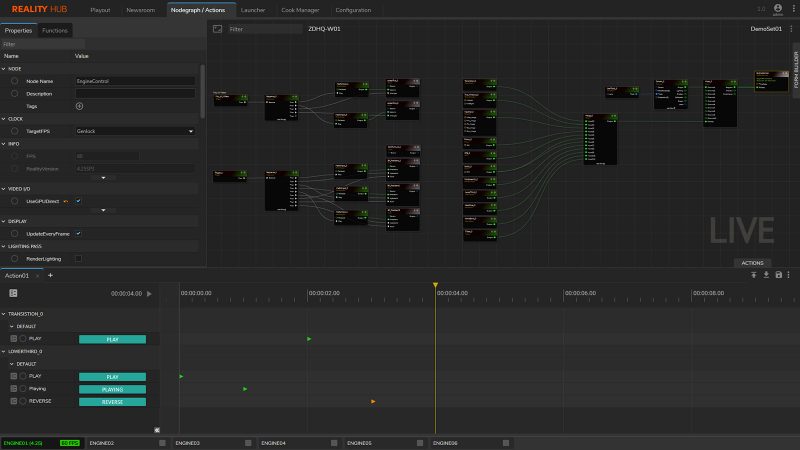Close the Action01 tab
Viewport: 800px width, 450px height.
(x=37, y=276)
